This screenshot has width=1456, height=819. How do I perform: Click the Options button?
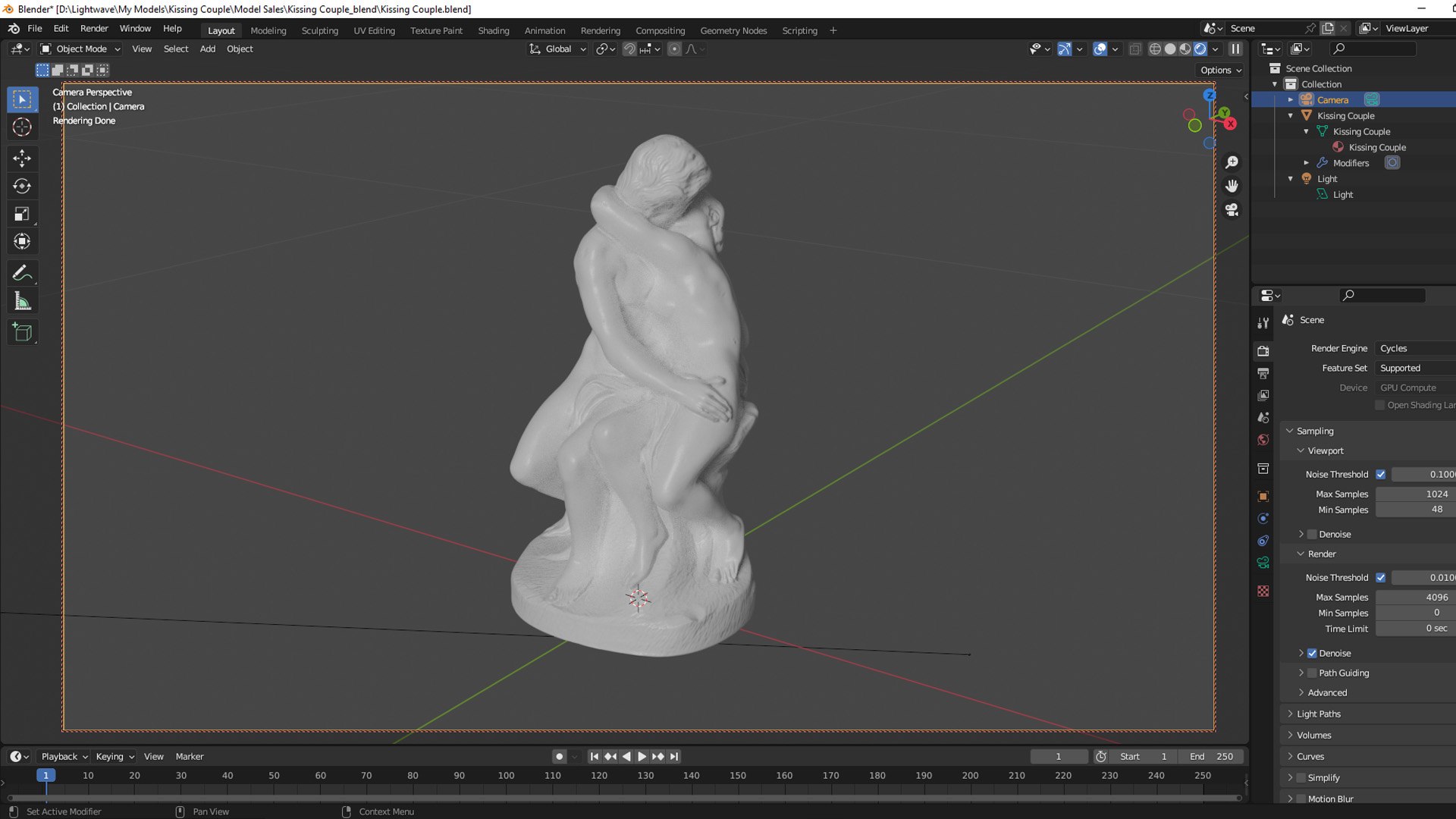pyautogui.click(x=1221, y=70)
